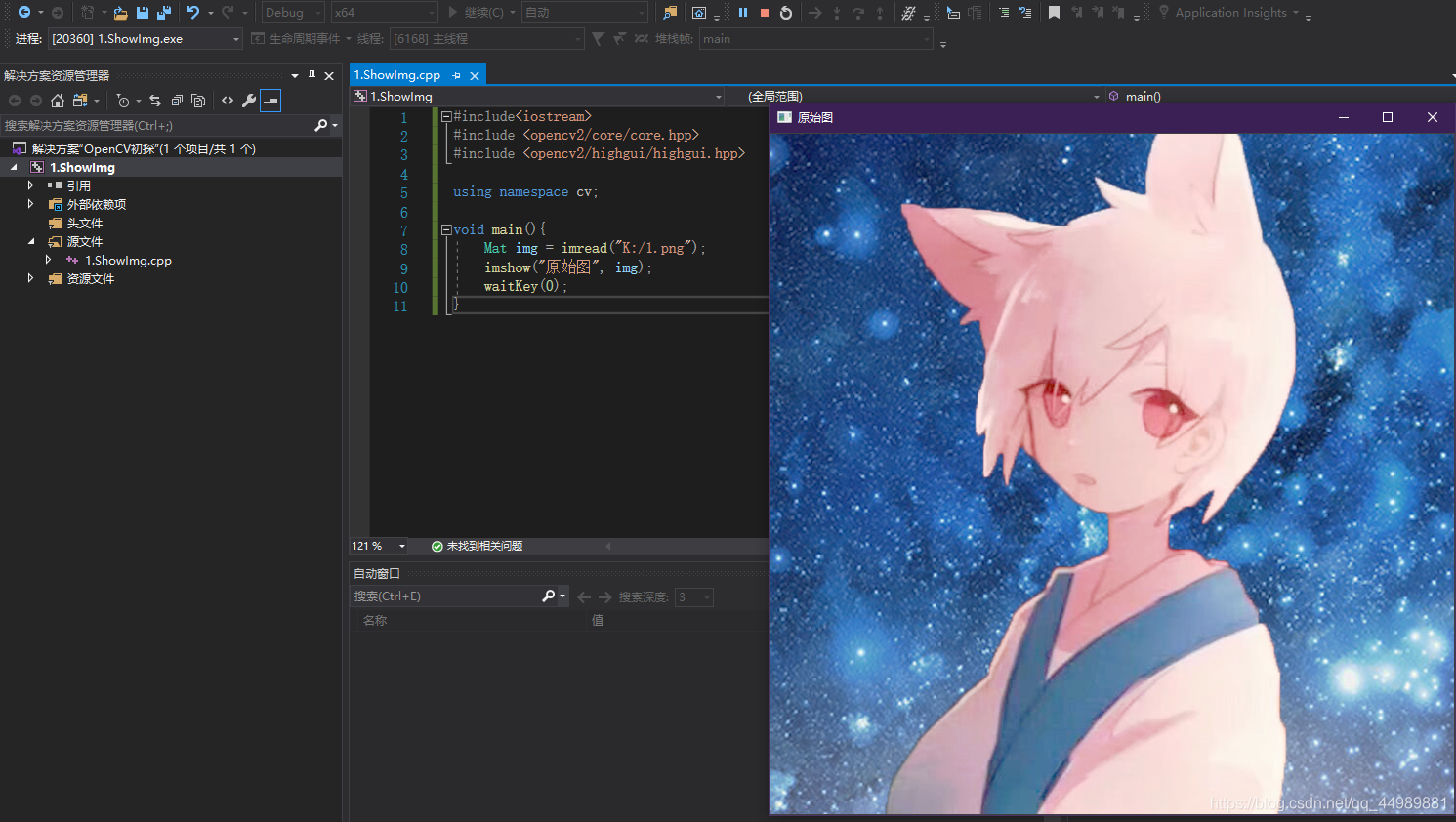Image resolution: width=1456 pixels, height=822 pixels.
Task: Close the Solution Explorer panel
Action: point(329,75)
